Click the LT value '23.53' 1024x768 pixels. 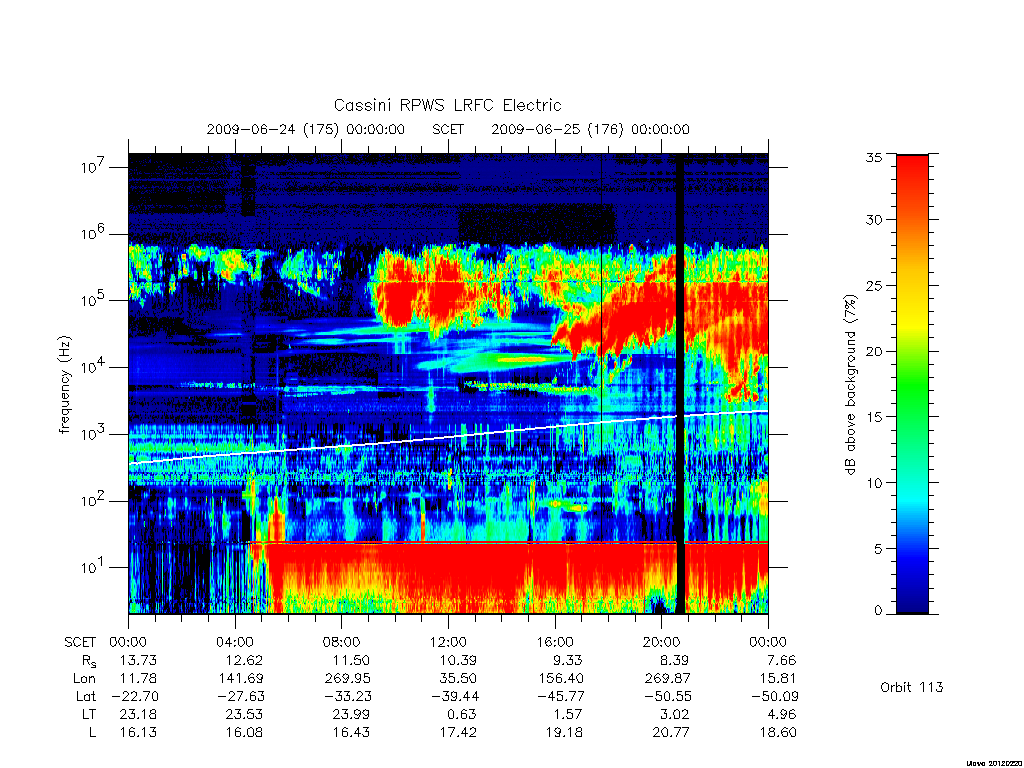click(244, 714)
